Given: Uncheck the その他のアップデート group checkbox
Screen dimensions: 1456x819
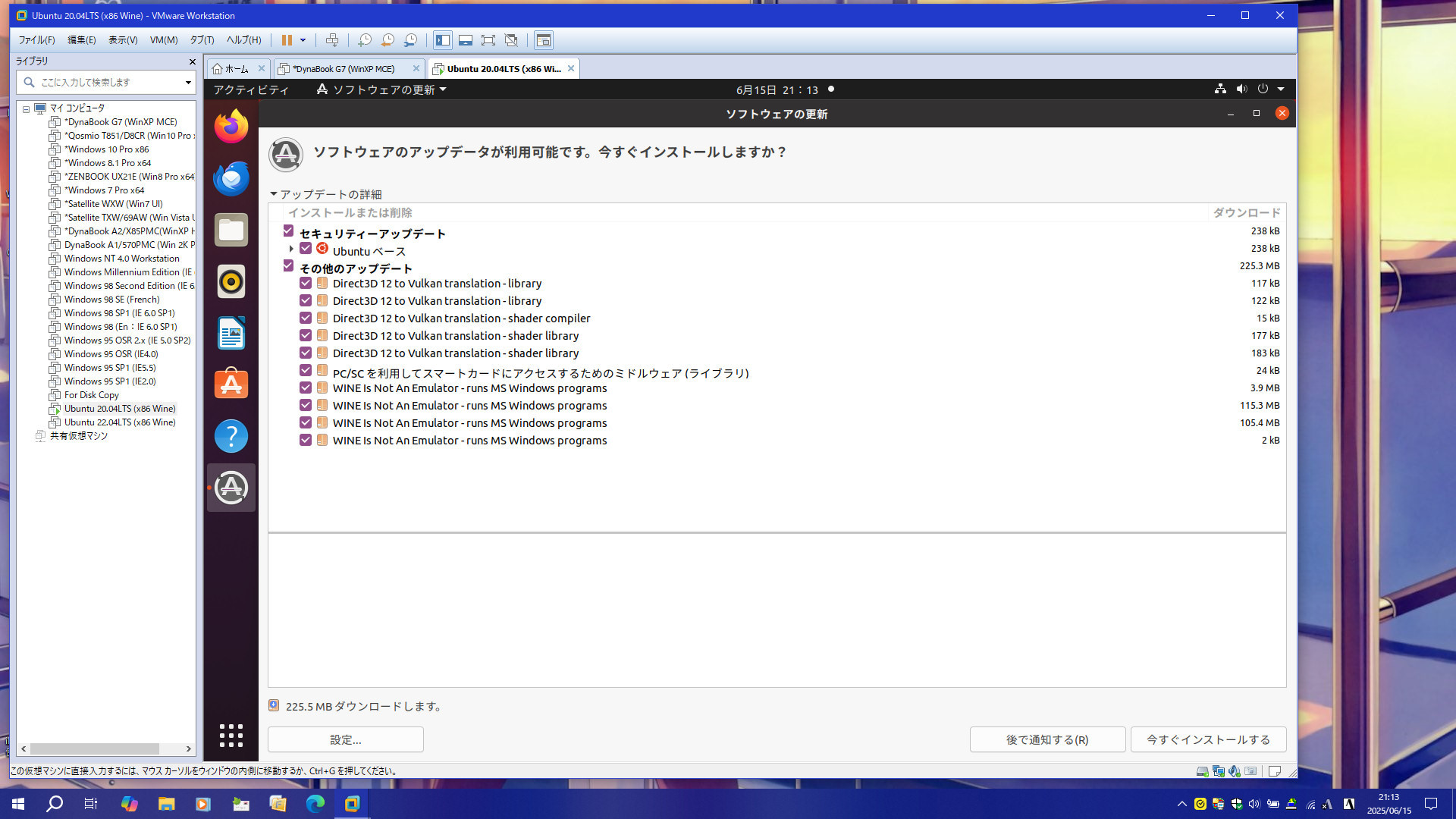Looking at the screenshot, I should tap(288, 265).
